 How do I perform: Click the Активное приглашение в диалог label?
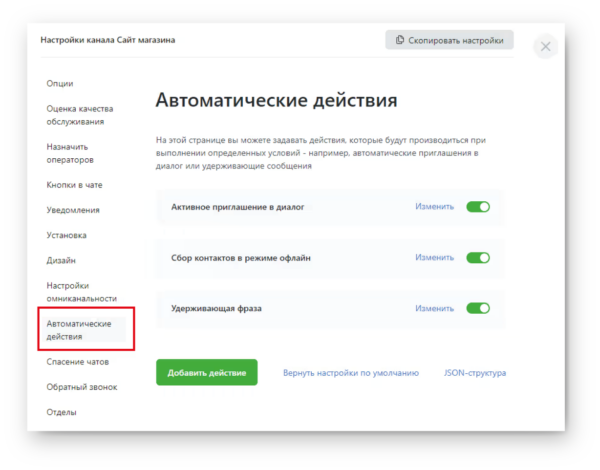[238, 207]
